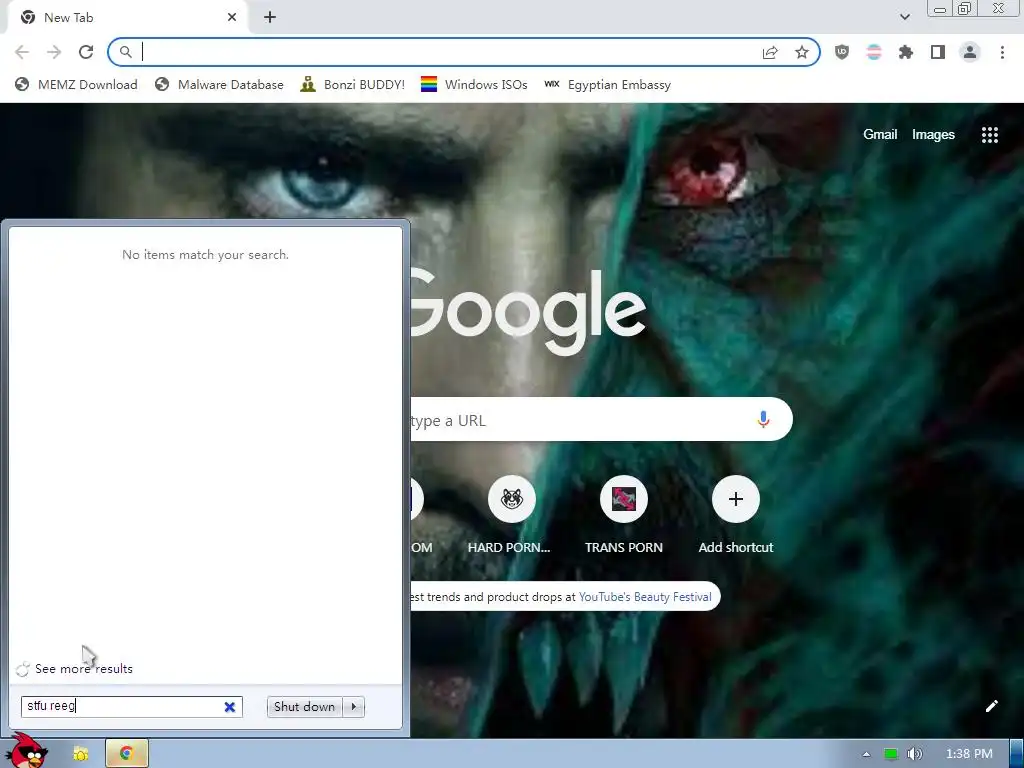Expand the tab search chevron
The image size is (1024, 768).
pyautogui.click(x=904, y=17)
